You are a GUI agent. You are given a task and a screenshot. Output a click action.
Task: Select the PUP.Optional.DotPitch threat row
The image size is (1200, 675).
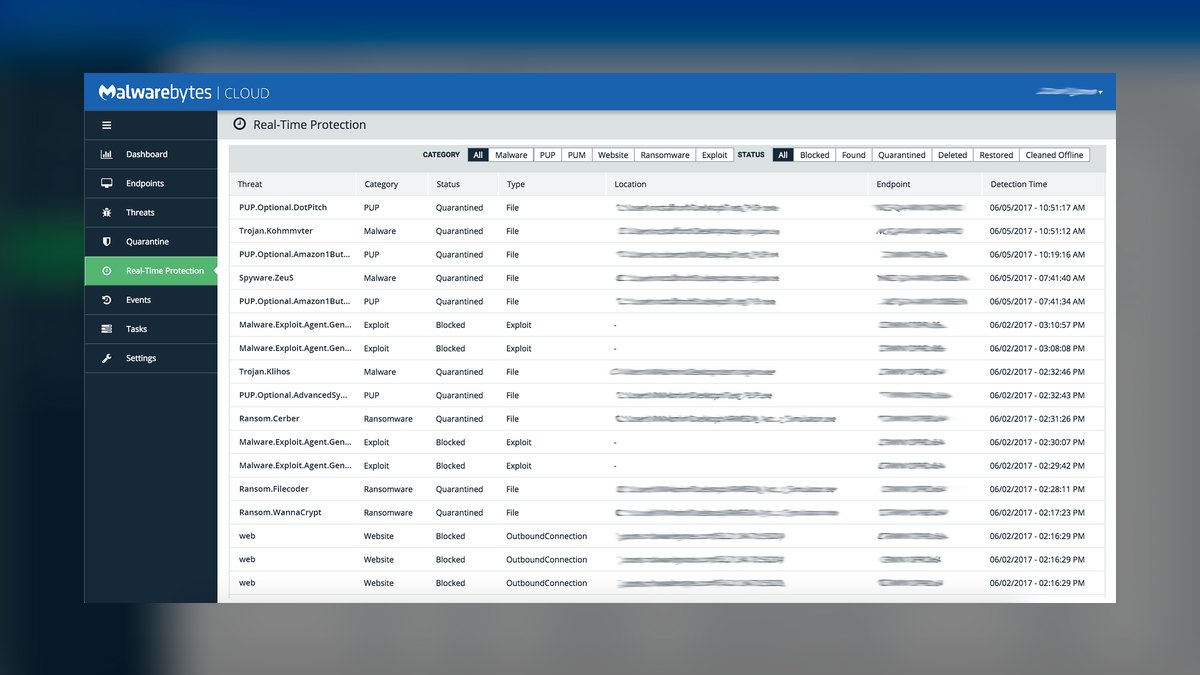[668, 207]
